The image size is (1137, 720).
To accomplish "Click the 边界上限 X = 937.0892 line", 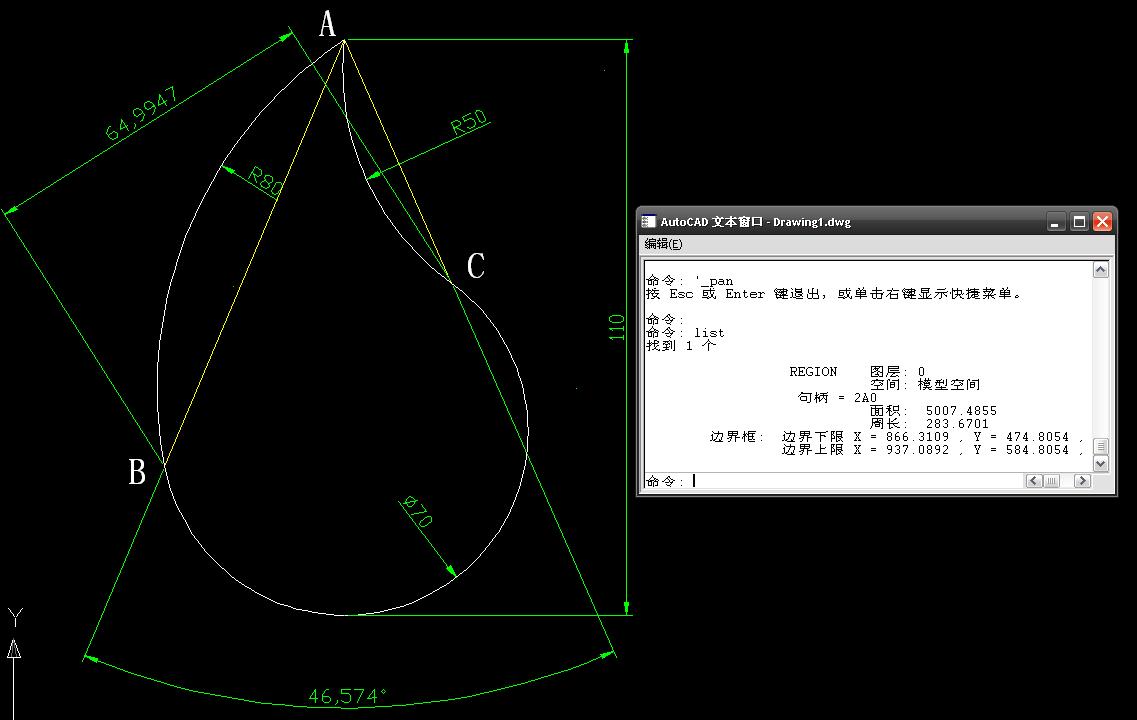I will (x=932, y=450).
